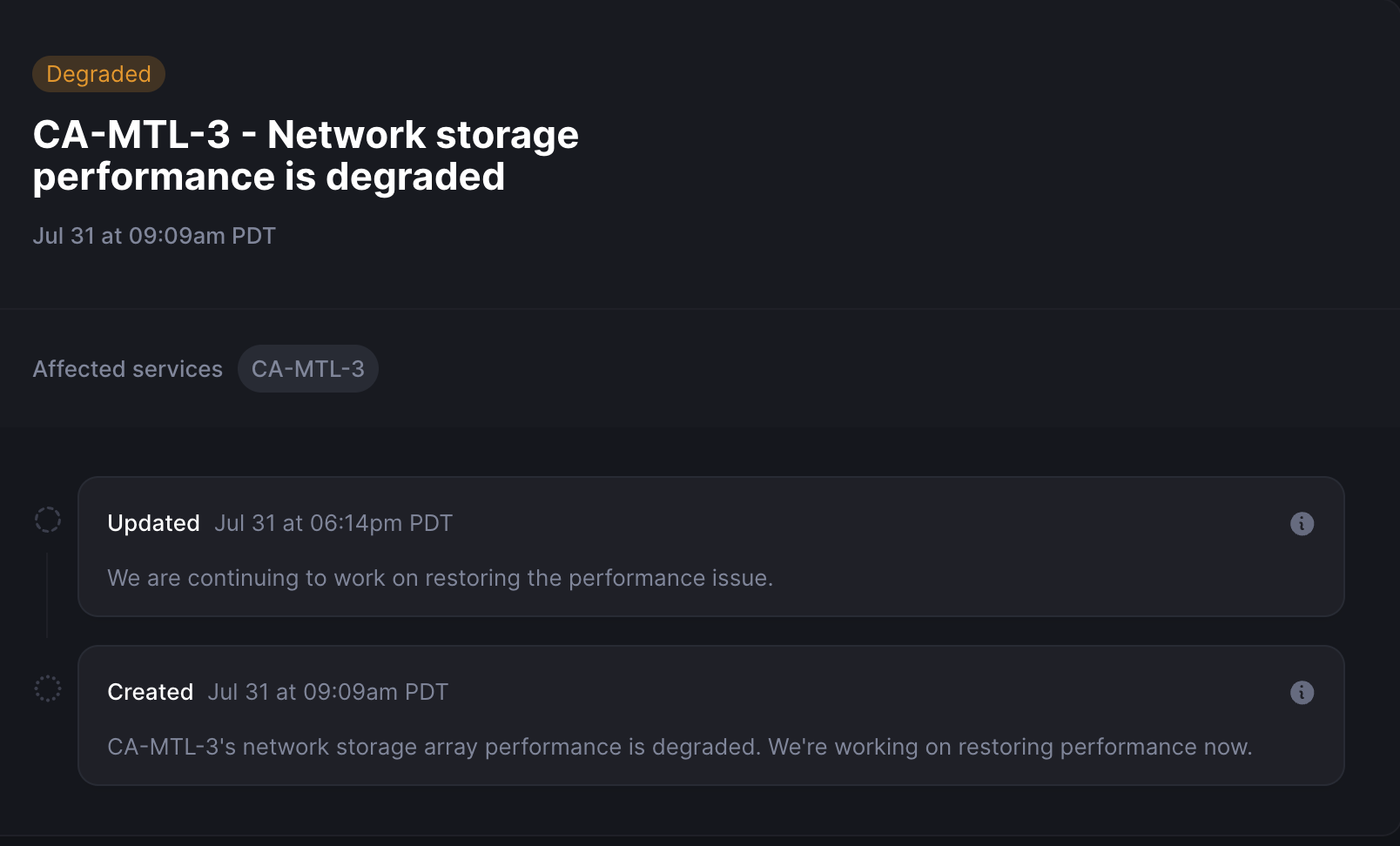Click the title's second line "performance is degraded"
The width and height of the screenshot is (1400, 846).
tap(269, 177)
